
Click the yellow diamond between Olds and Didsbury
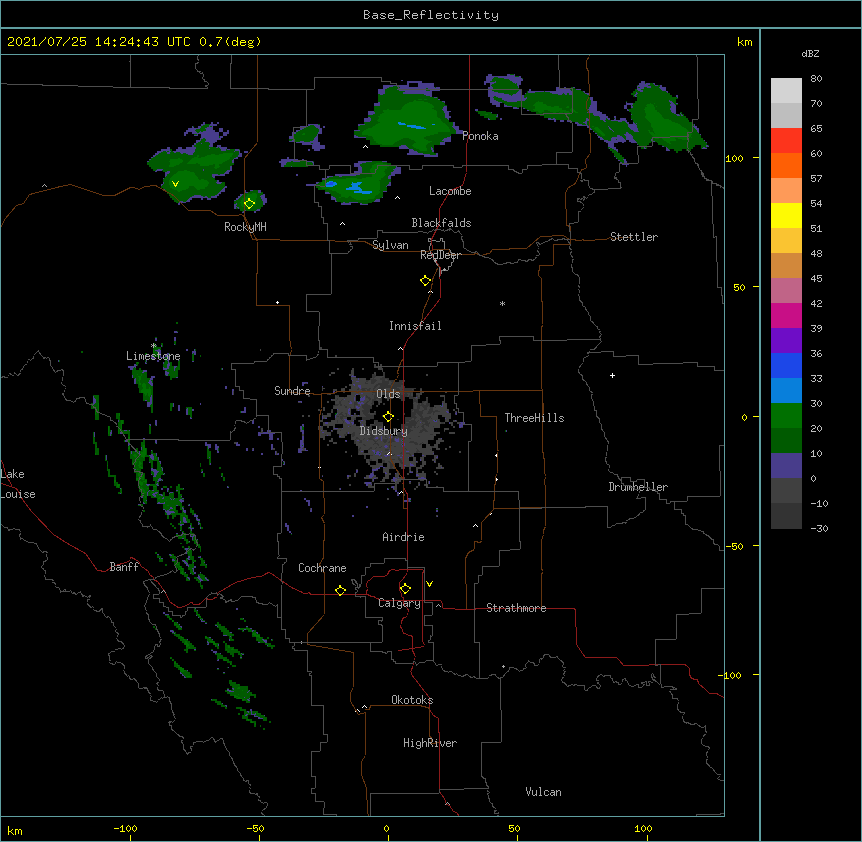point(388,416)
